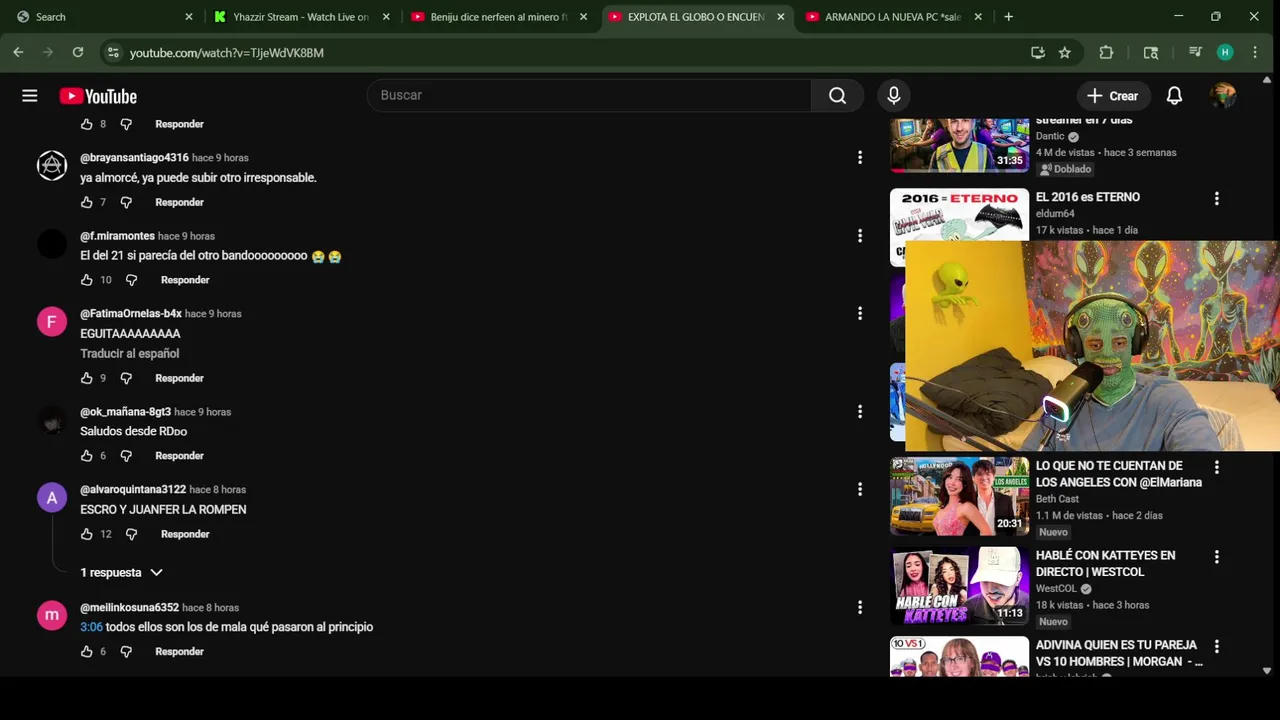Open the YouTube guide hamburger menu
This screenshot has width=1280, height=720.
point(30,96)
